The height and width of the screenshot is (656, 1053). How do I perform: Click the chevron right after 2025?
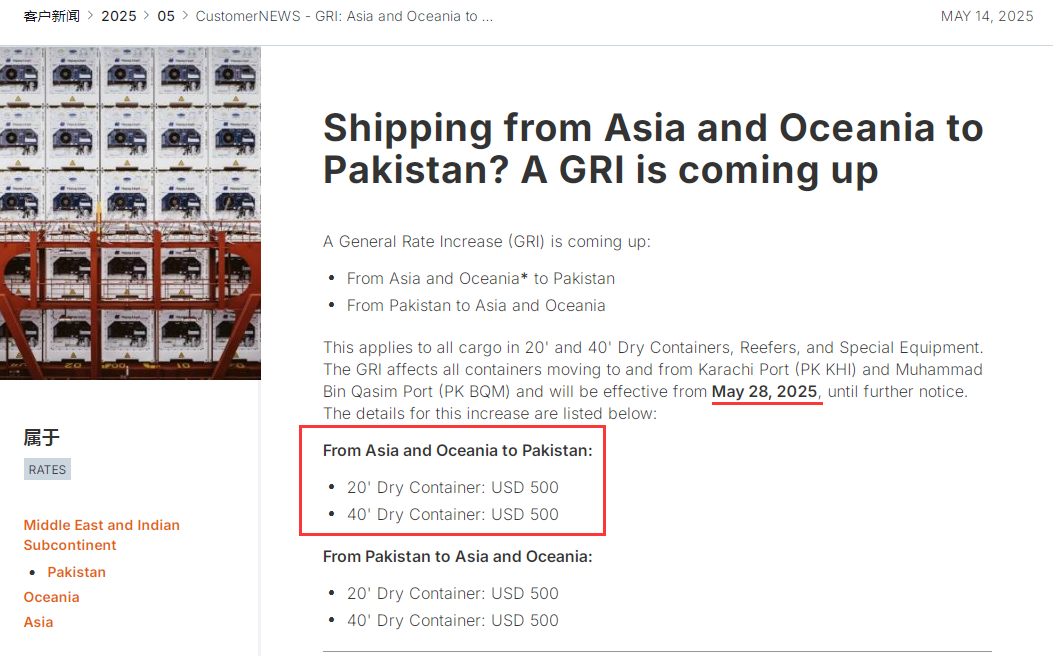147,16
